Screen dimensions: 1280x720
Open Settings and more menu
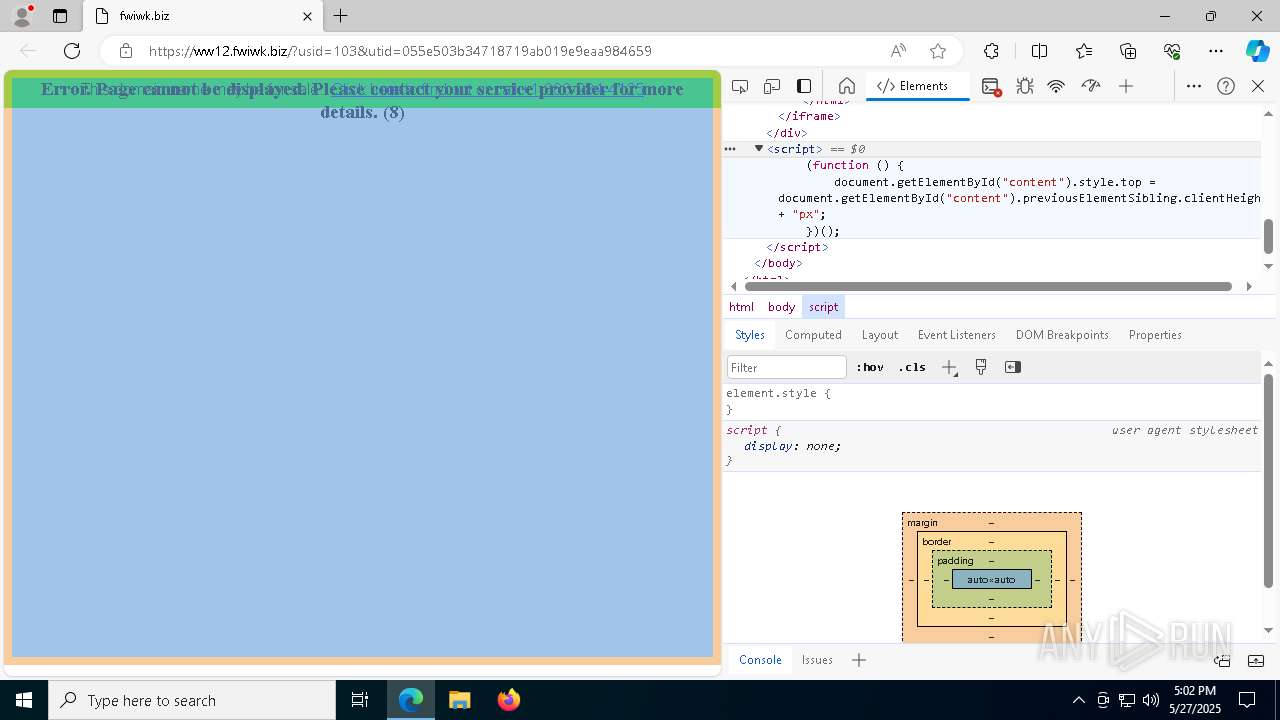click(1216, 51)
